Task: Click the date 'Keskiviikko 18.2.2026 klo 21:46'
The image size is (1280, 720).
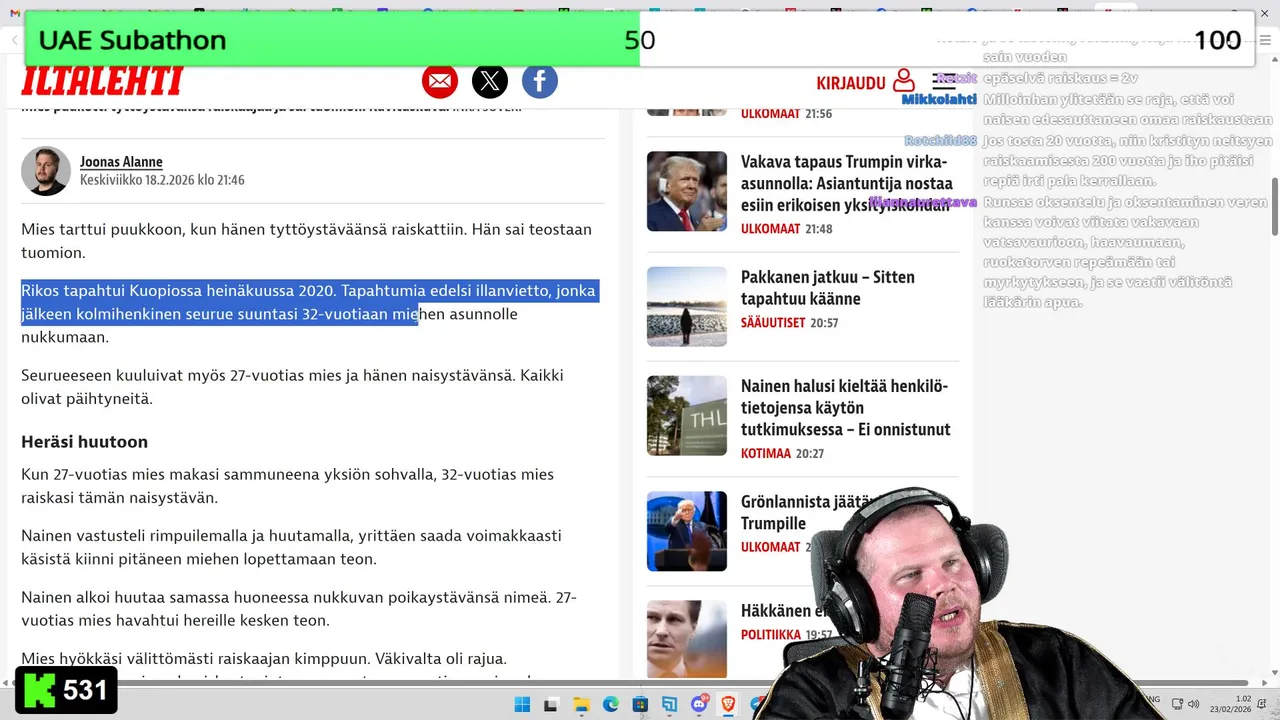Action: click(x=162, y=180)
